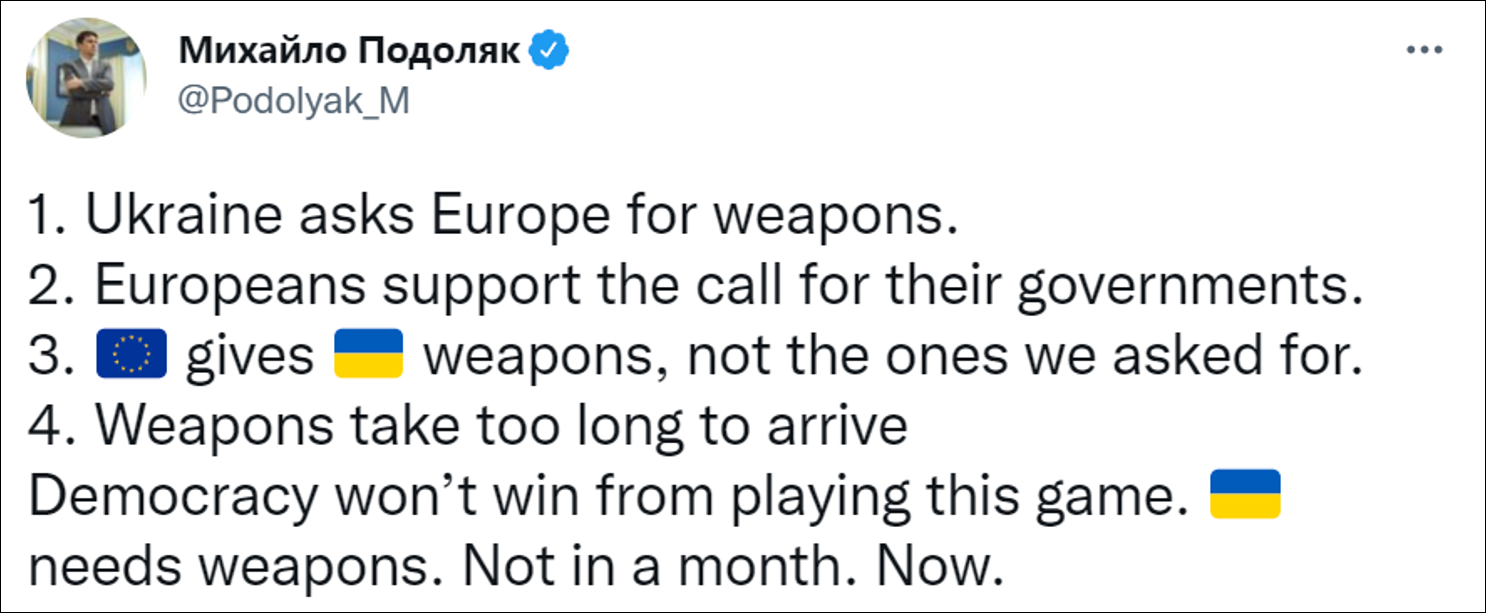Open the three-dot more options menu
This screenshot has width=1486, height=613.
pos(1424,51)
